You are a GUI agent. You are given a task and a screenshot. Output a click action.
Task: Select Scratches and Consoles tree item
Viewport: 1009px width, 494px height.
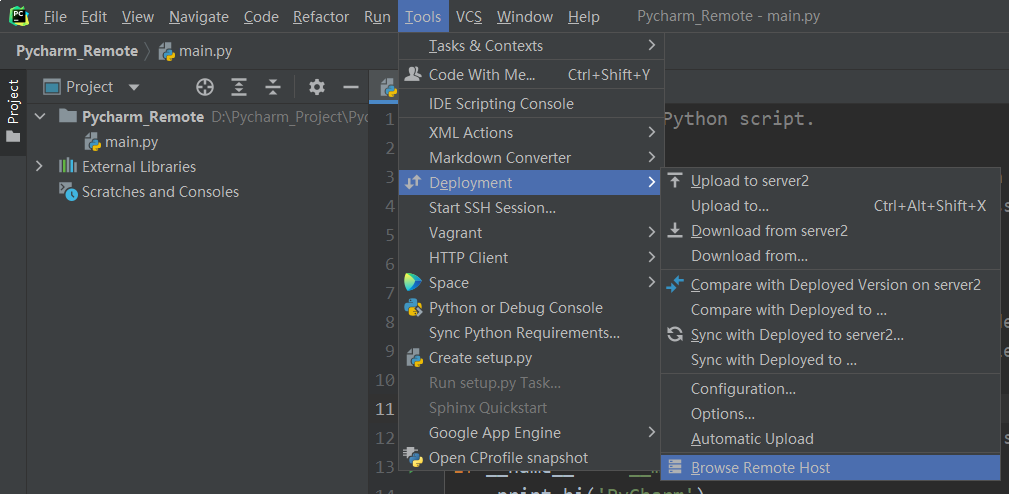[x=160, y=192]
